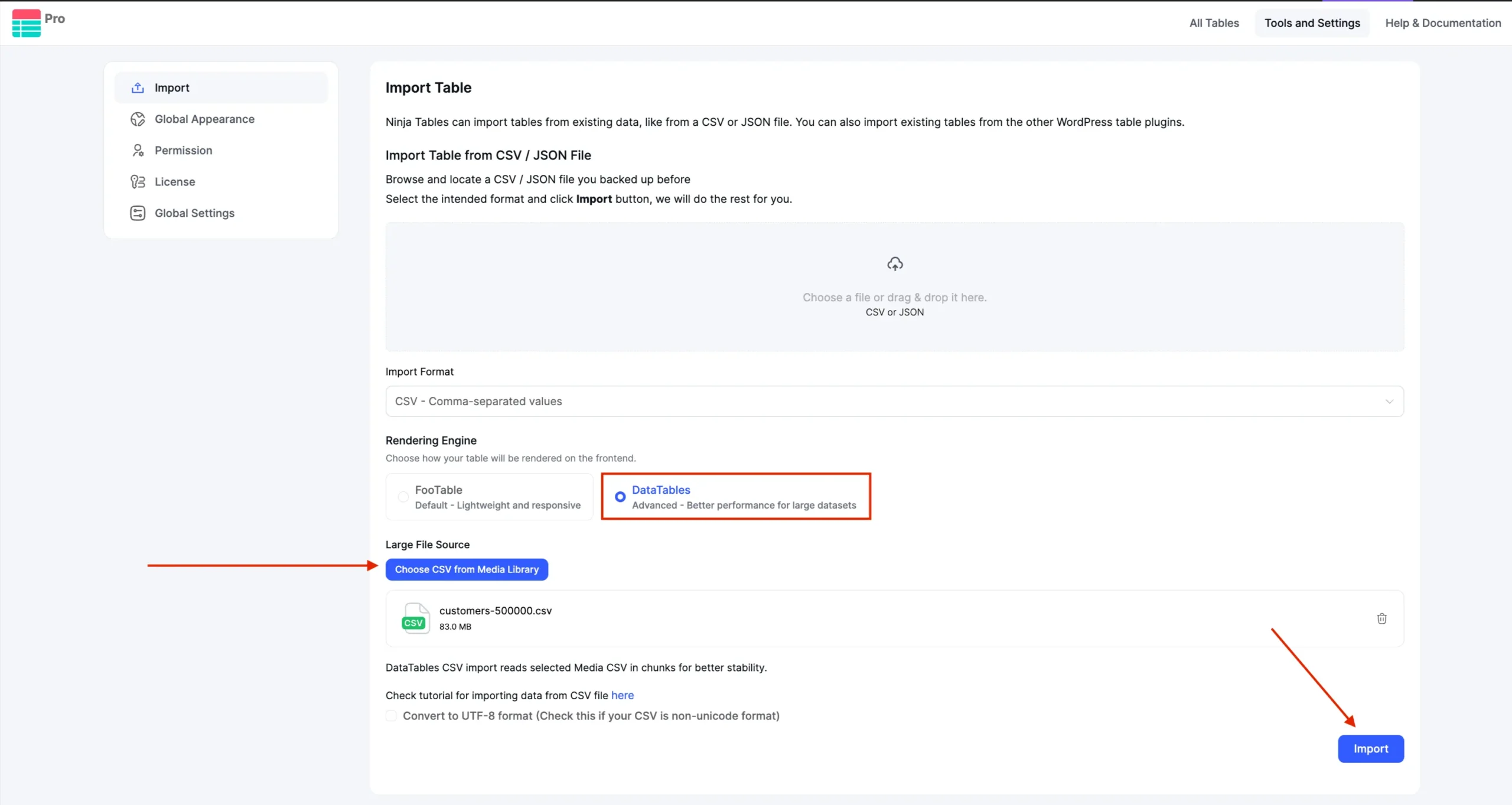Open Help & Documentation
The image size is (1512, 805).
point(1443,23)
